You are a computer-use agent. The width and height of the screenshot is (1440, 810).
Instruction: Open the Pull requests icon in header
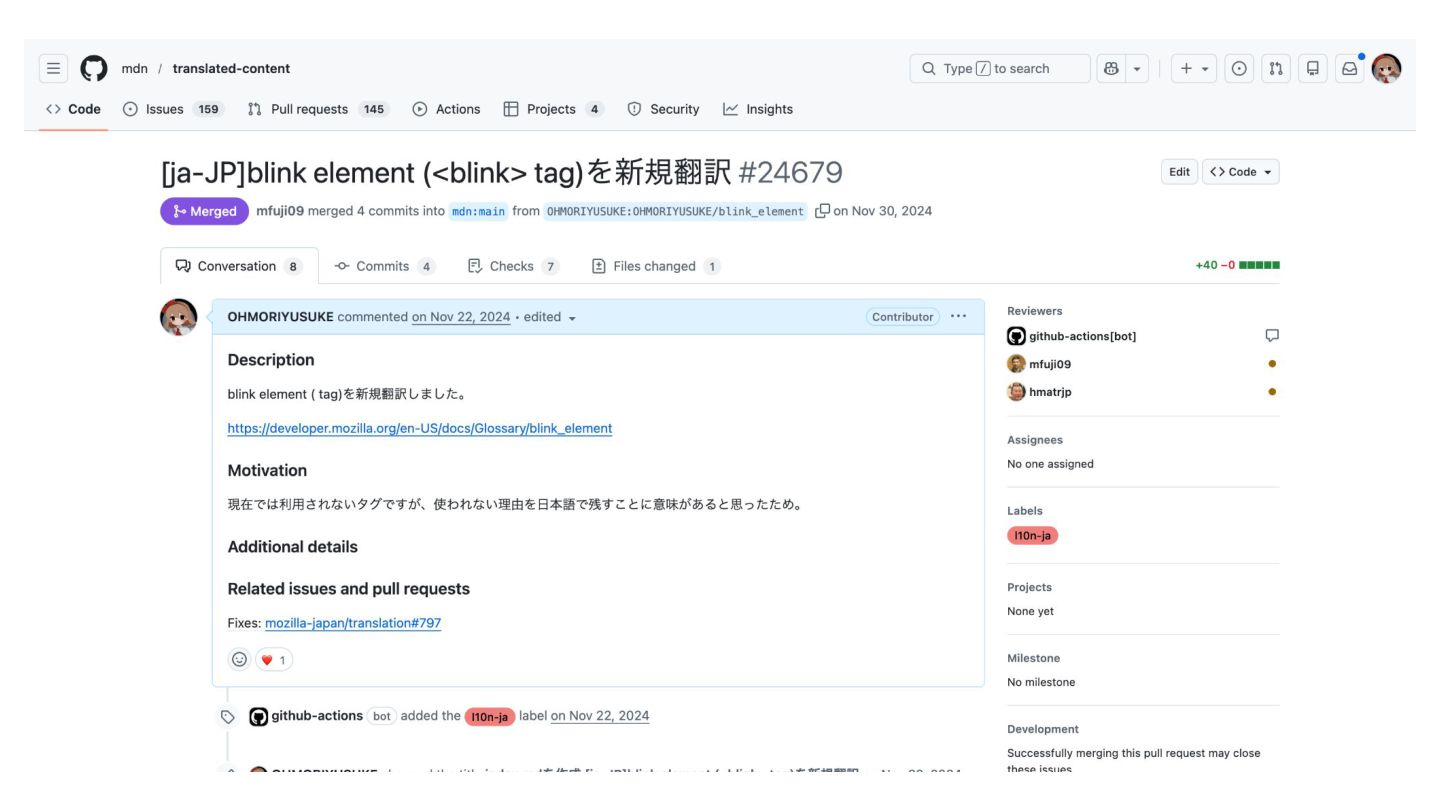(1276, 68)
